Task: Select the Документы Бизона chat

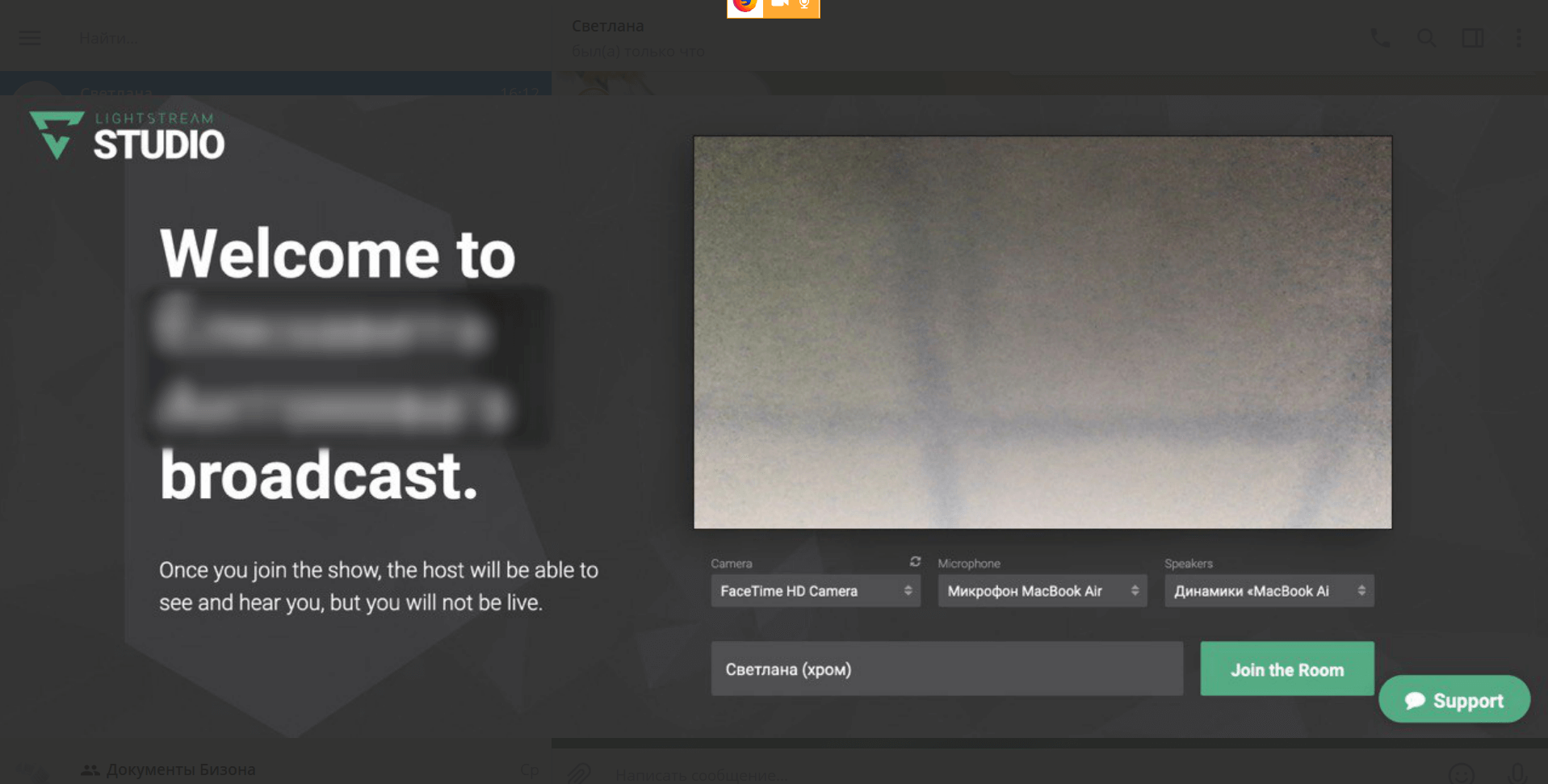Action: 181,769
